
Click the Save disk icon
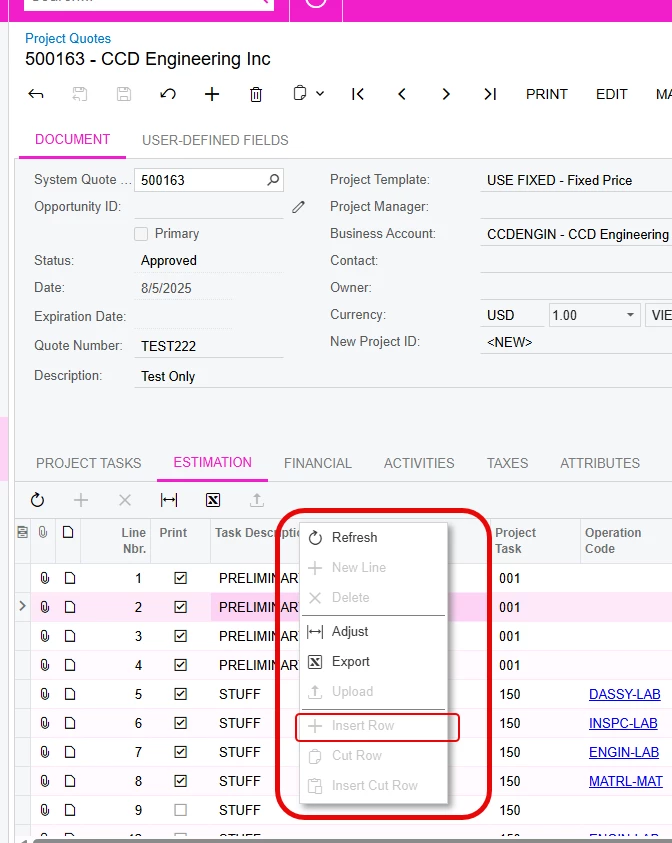click(124, 95)
